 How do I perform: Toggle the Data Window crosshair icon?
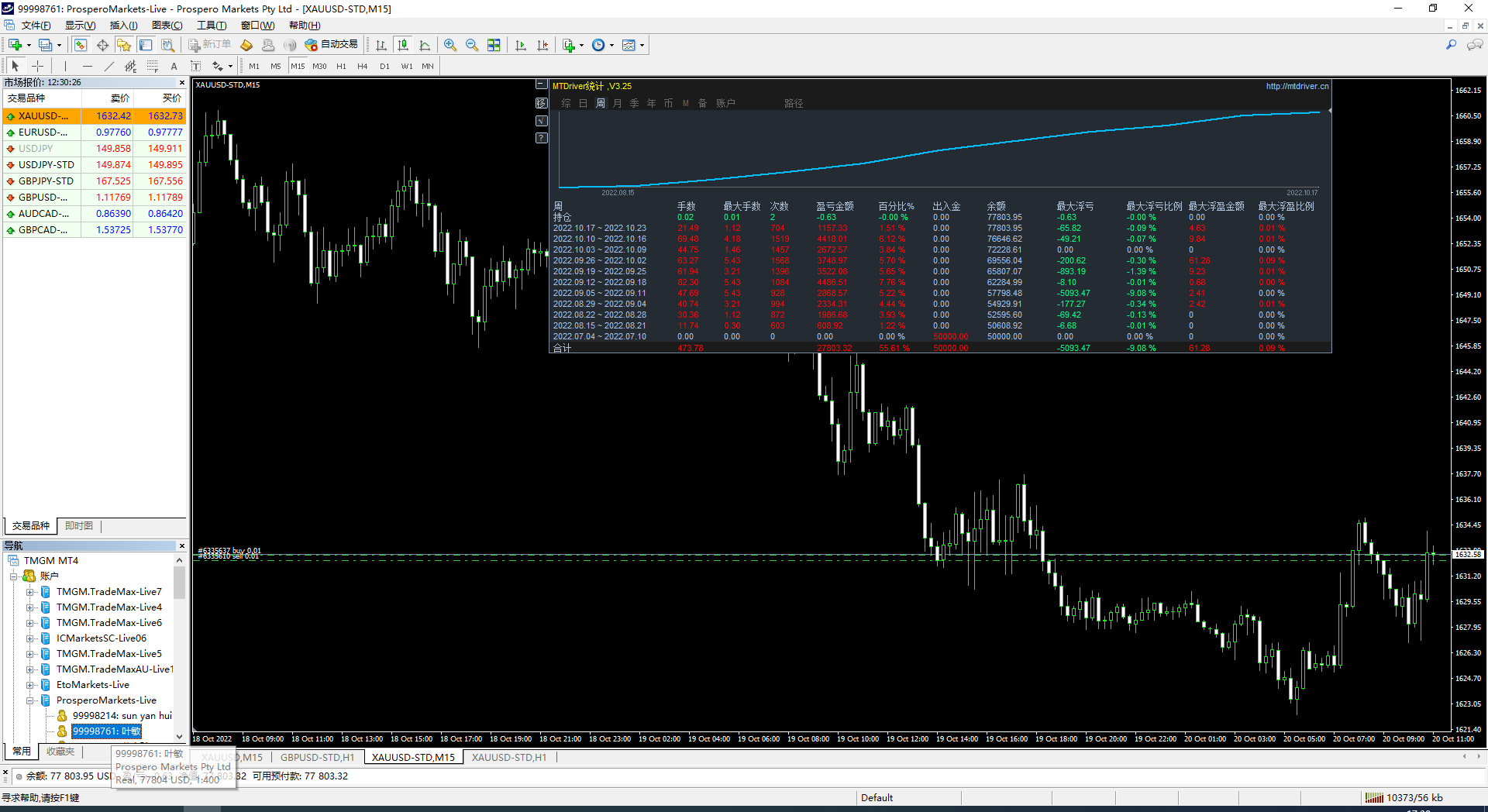(x=102, y=45)
